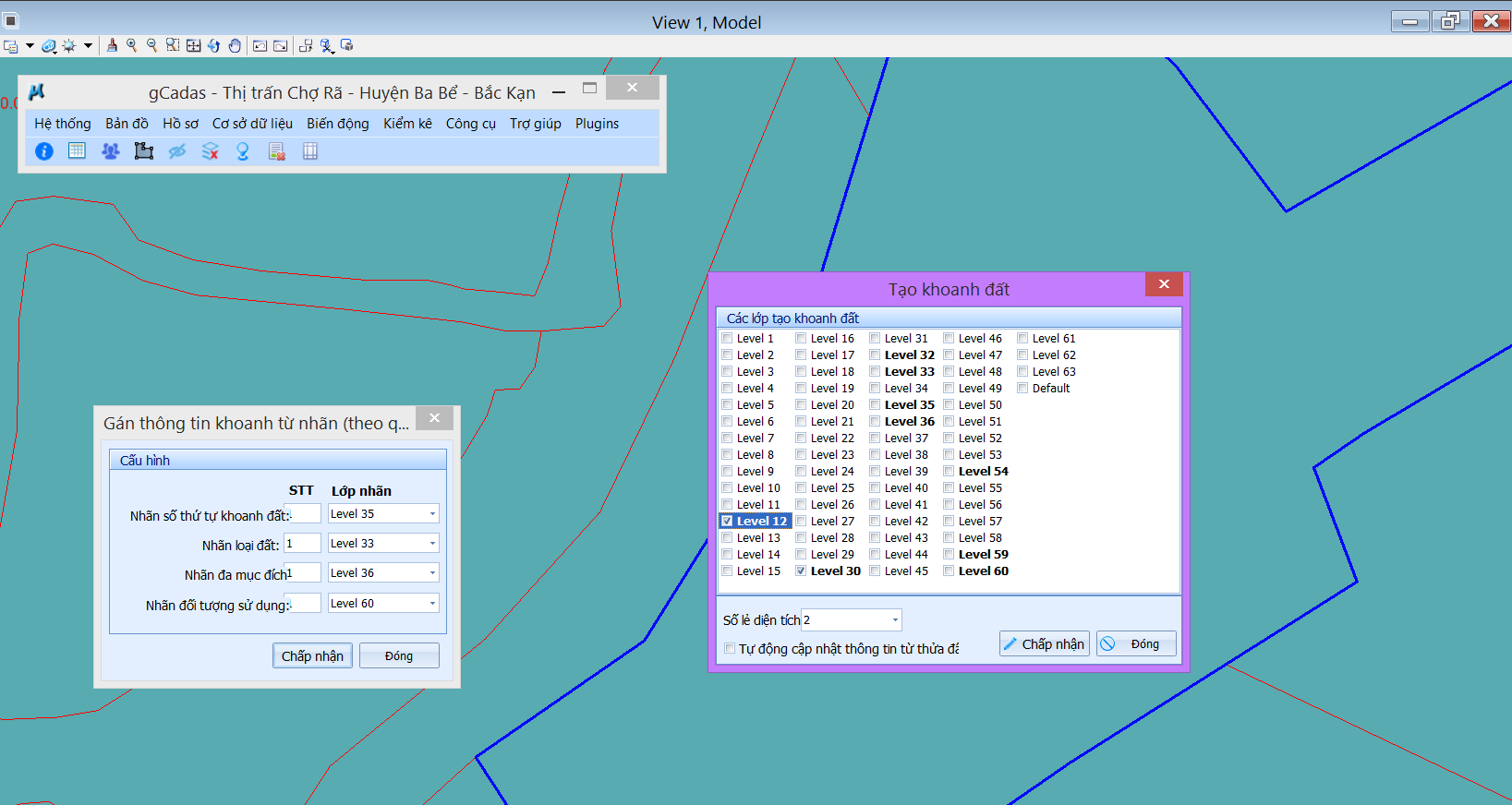Toggle 'Tự động cập nhật thông tin' checkbox
The height and width of the screenshot is (805, 1512).
730,649
